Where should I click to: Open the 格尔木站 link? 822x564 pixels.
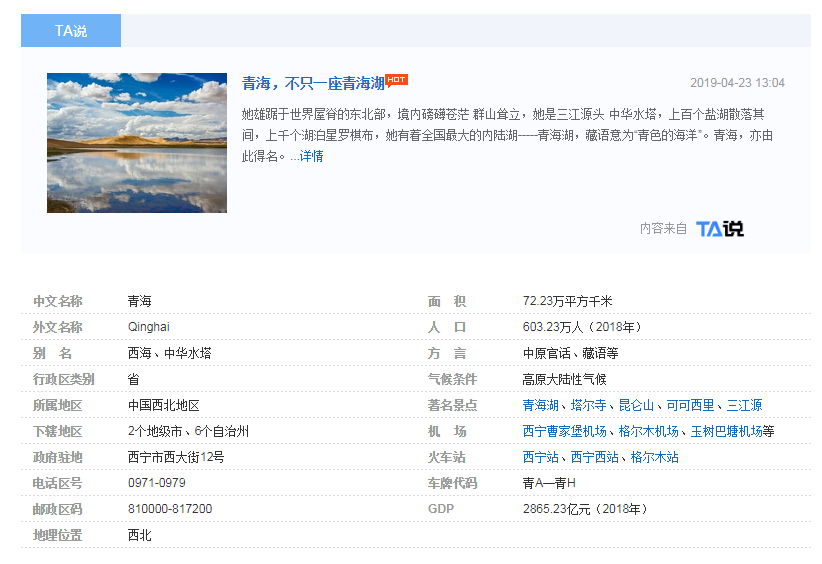click(x=654, y=457)
